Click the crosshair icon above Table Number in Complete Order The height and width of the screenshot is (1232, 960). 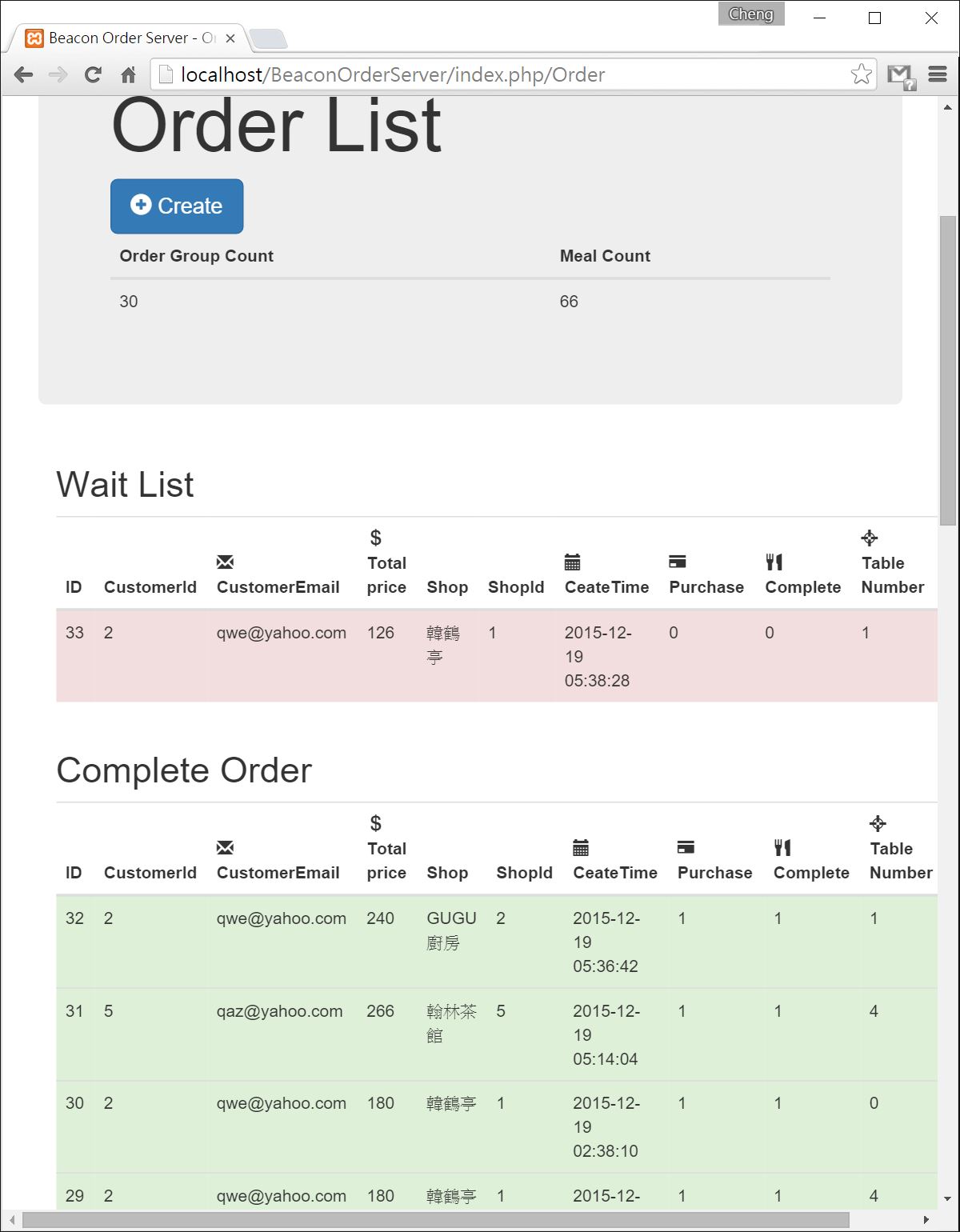(x=878, y=823)
